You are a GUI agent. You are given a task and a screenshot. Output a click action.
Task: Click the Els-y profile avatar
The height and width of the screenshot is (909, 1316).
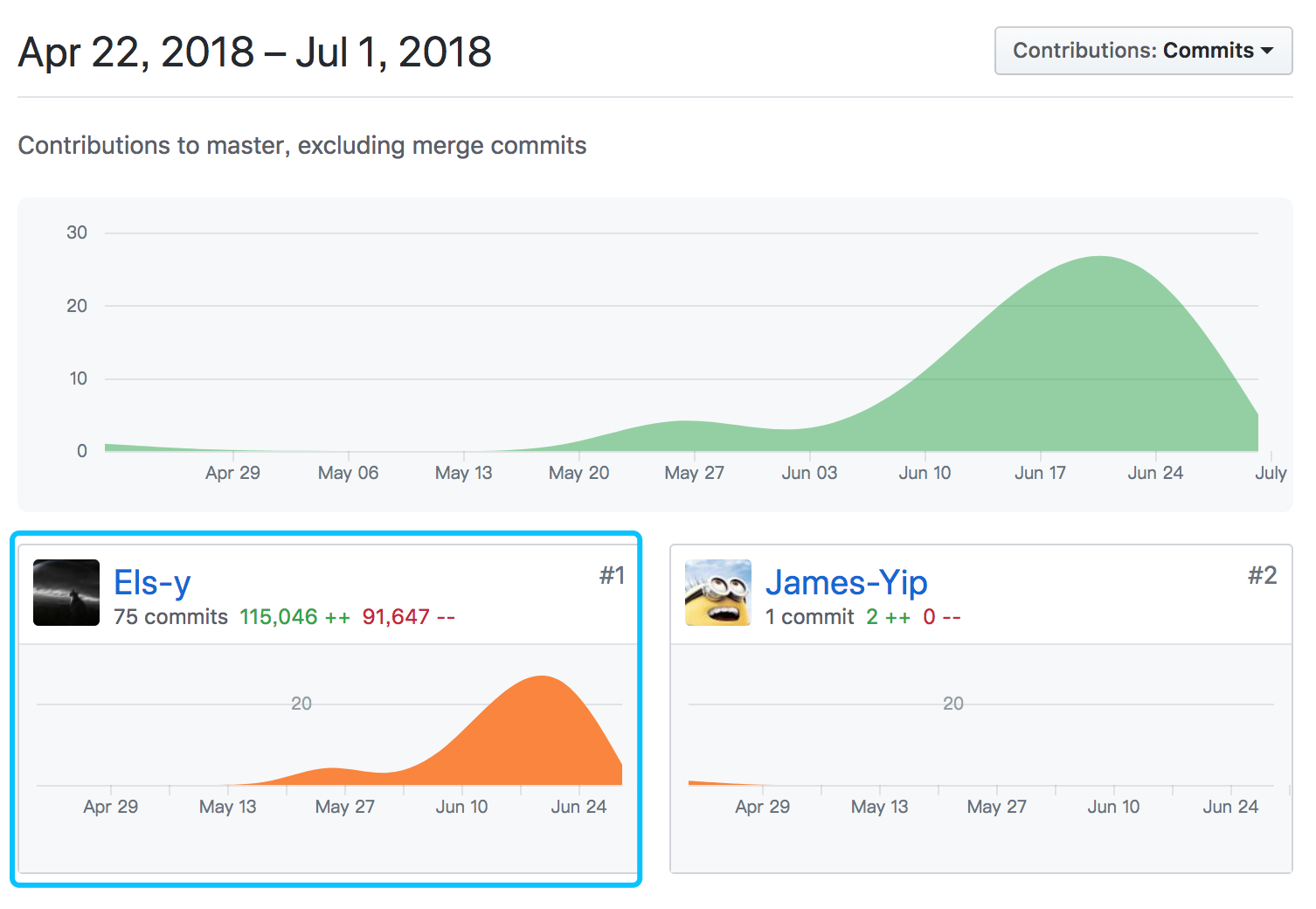click(66, 593)
